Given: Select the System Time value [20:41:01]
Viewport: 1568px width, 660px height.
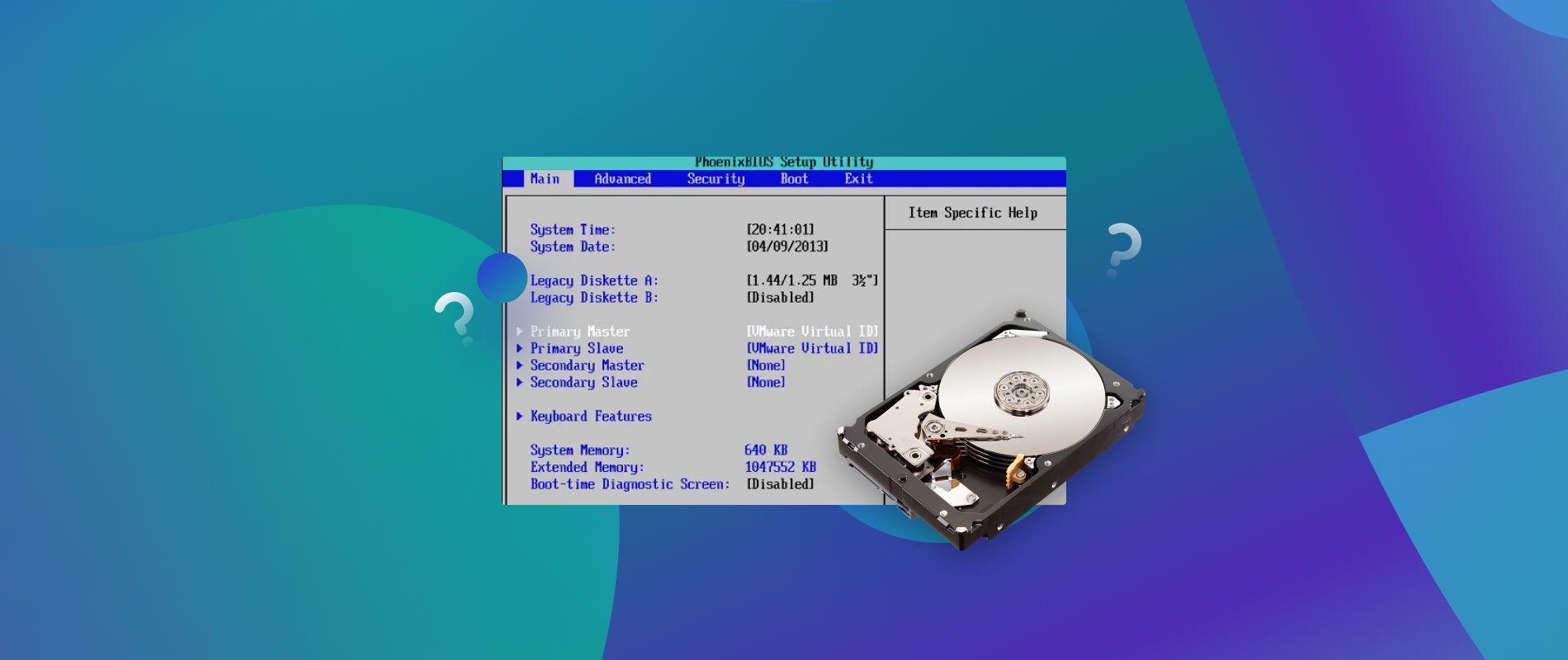Looking at the screenshot, I should pos(781,230).
